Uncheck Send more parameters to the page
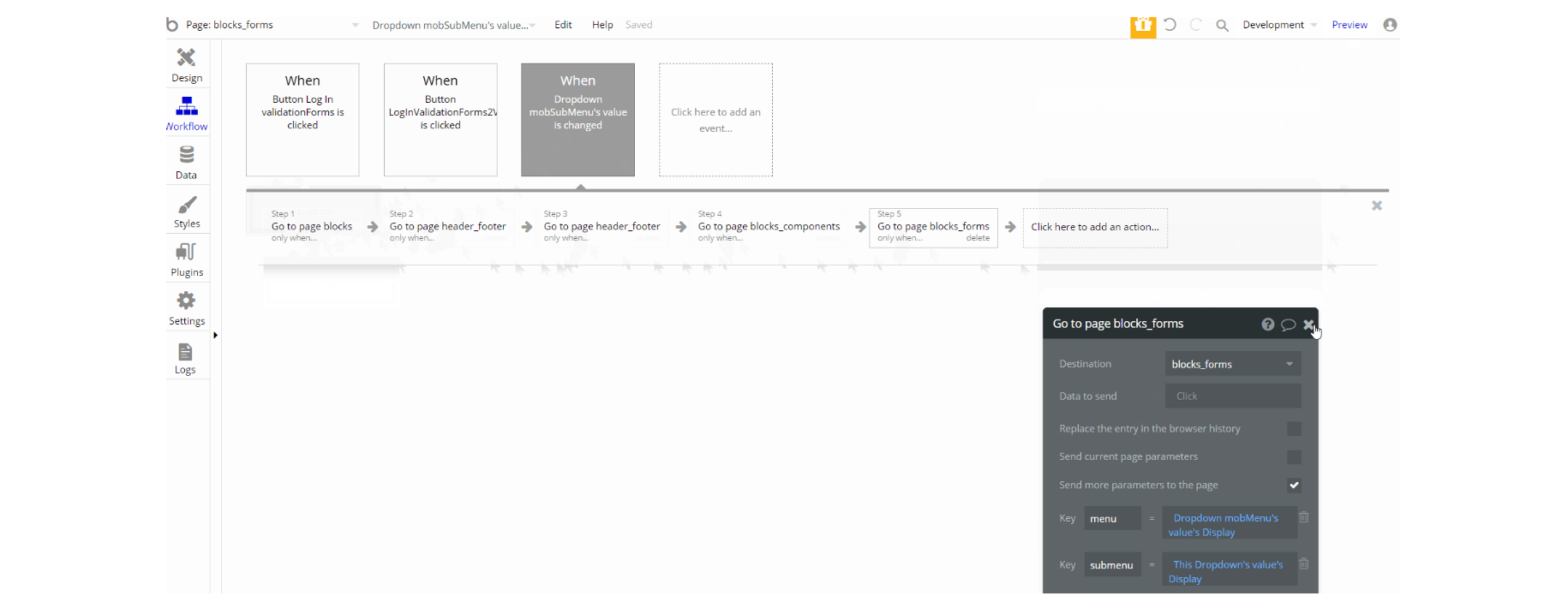Image resolution: width=1568 pixels, height=596 pixels. (x=1295, y=486)
